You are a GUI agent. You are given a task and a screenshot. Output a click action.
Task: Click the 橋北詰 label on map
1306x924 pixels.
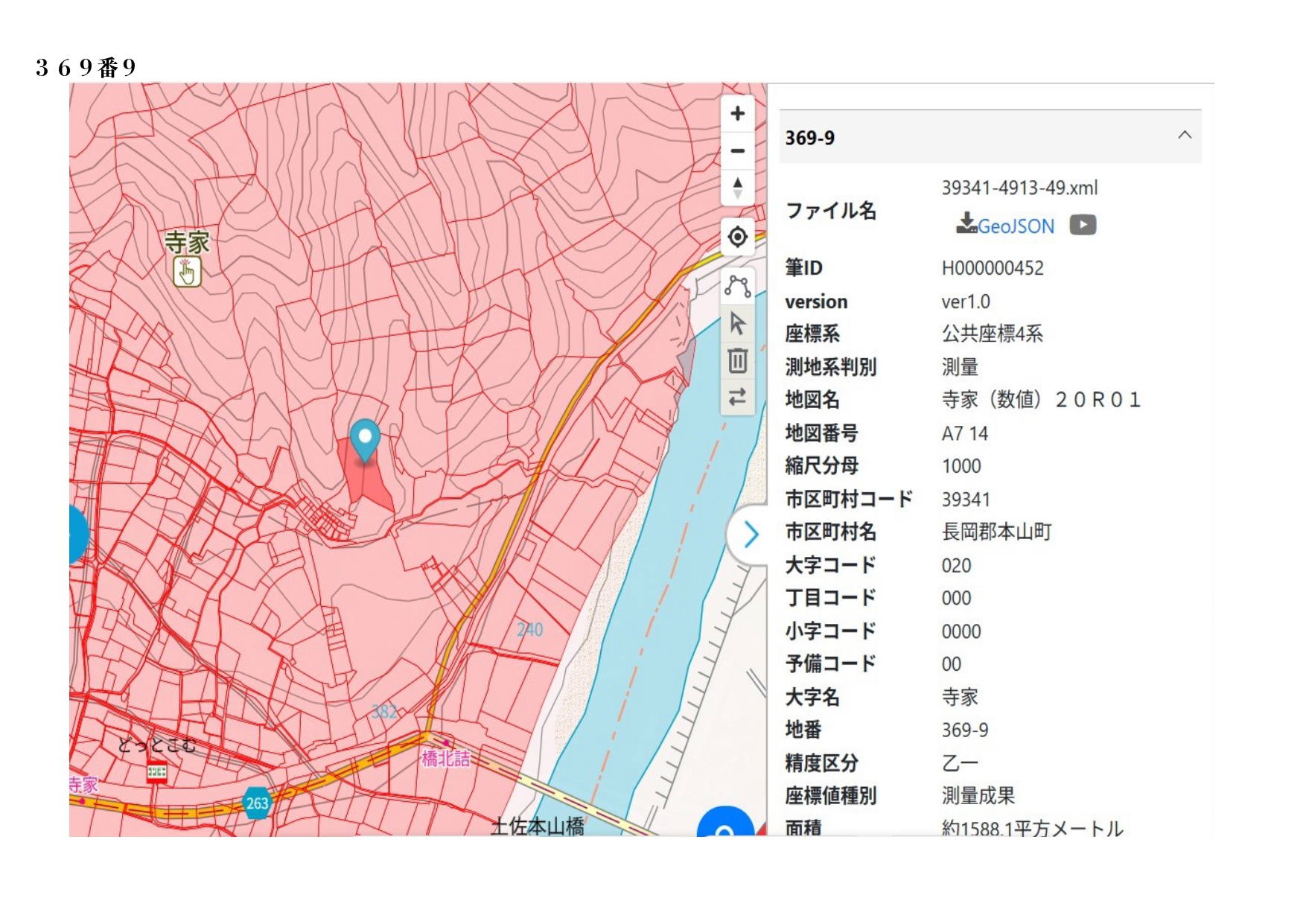point(446,758)
